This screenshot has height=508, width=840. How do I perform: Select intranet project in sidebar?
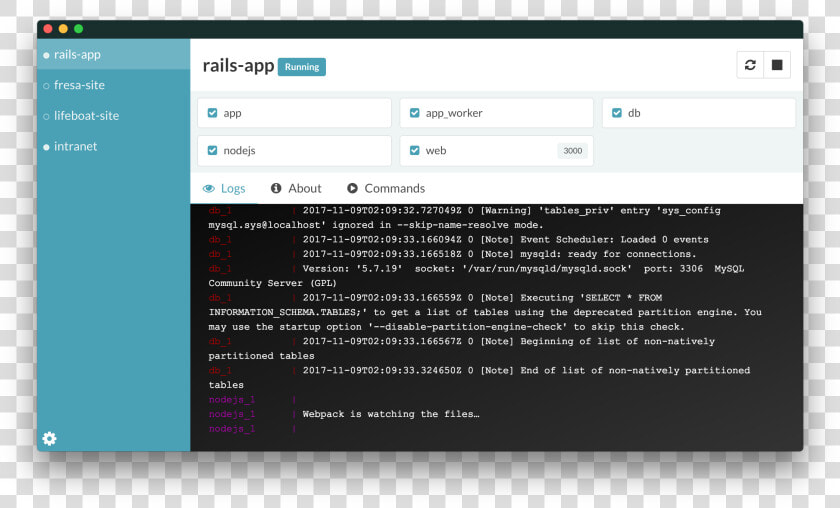click(x=114, y=146)
